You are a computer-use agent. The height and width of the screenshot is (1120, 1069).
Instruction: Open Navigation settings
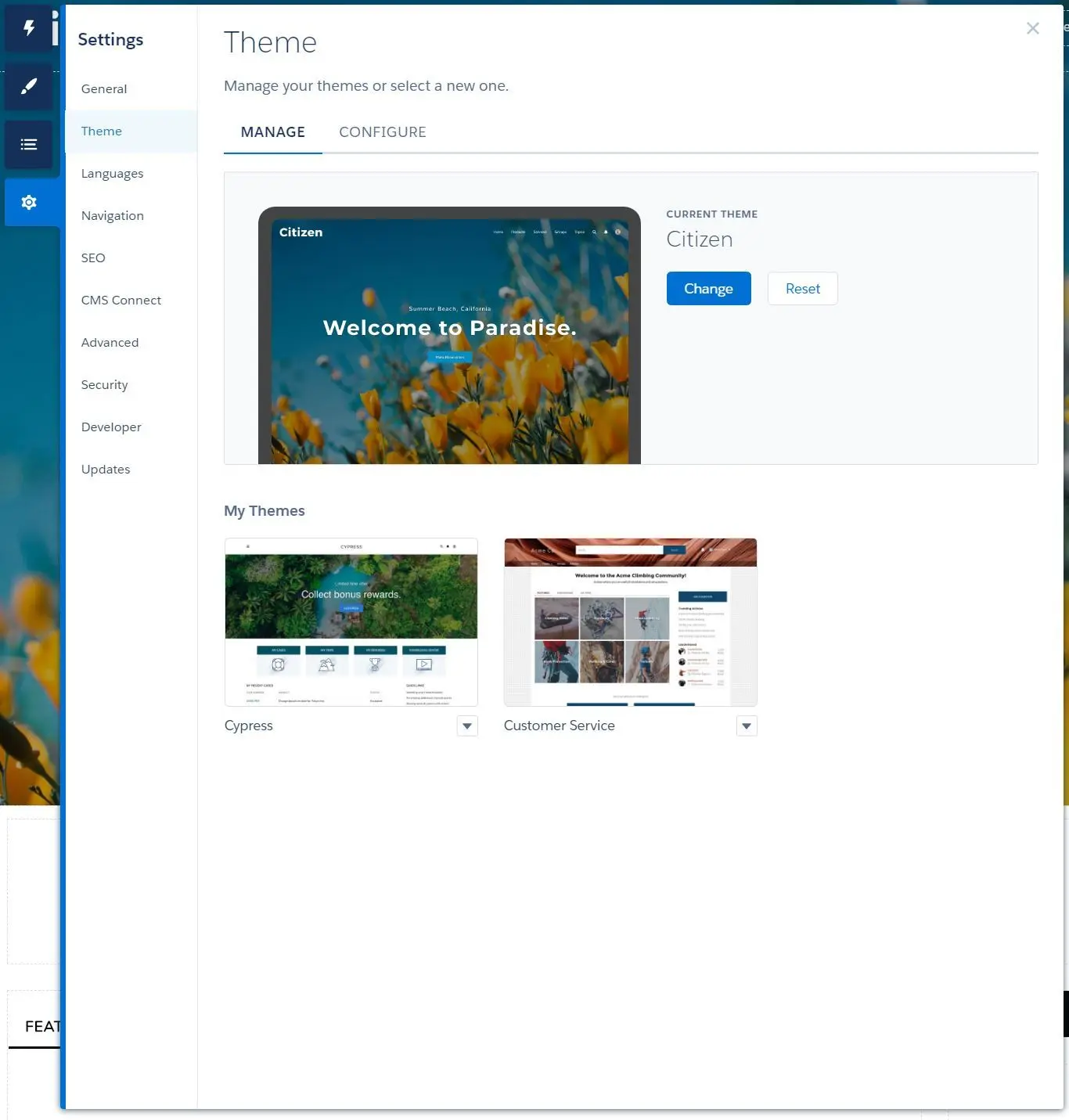point(131,215)
